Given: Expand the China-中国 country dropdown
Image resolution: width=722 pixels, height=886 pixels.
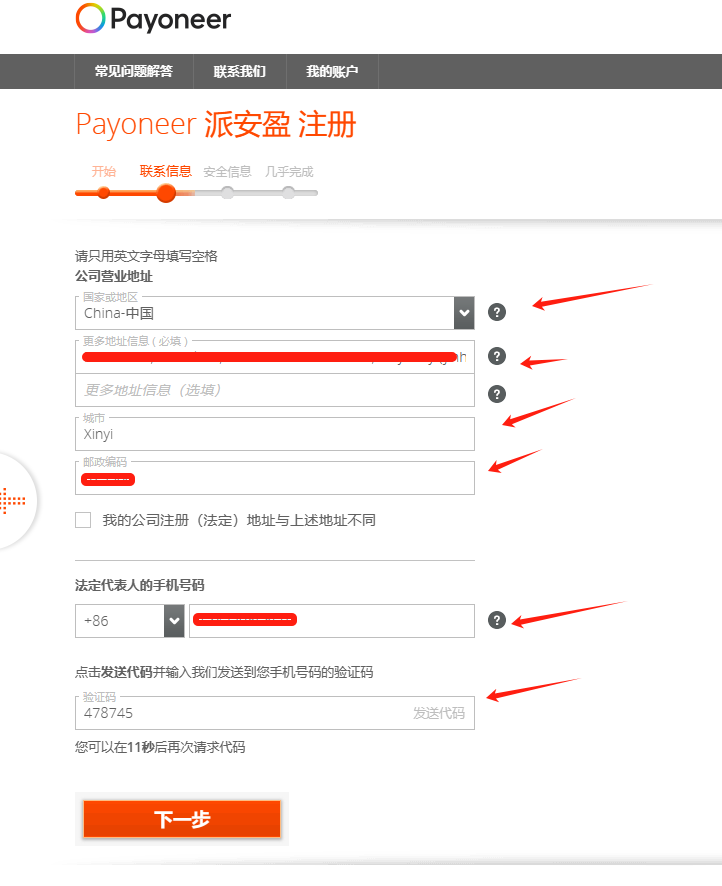Looking at the screenshot, I should (x=464, y=312).
